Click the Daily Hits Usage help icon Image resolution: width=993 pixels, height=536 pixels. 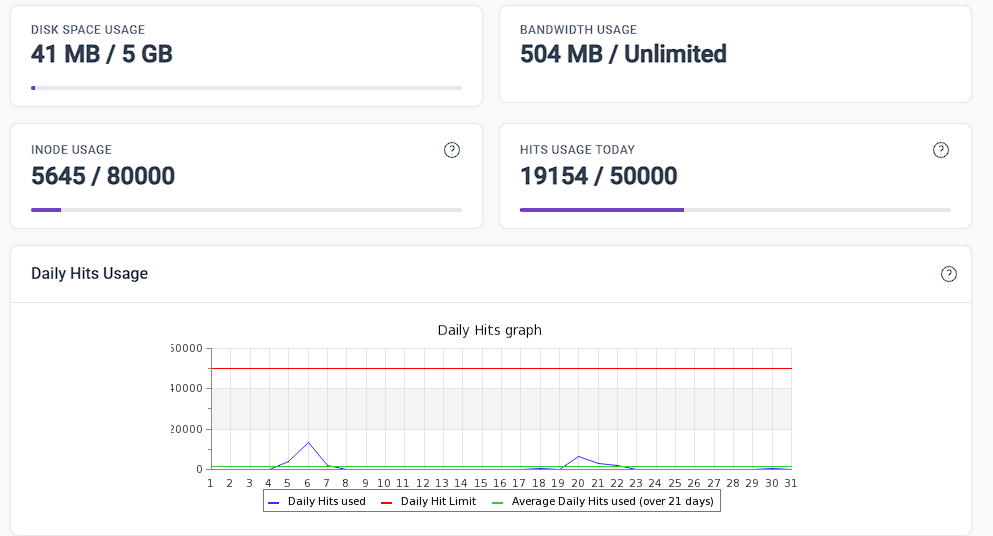pos(949,274)
